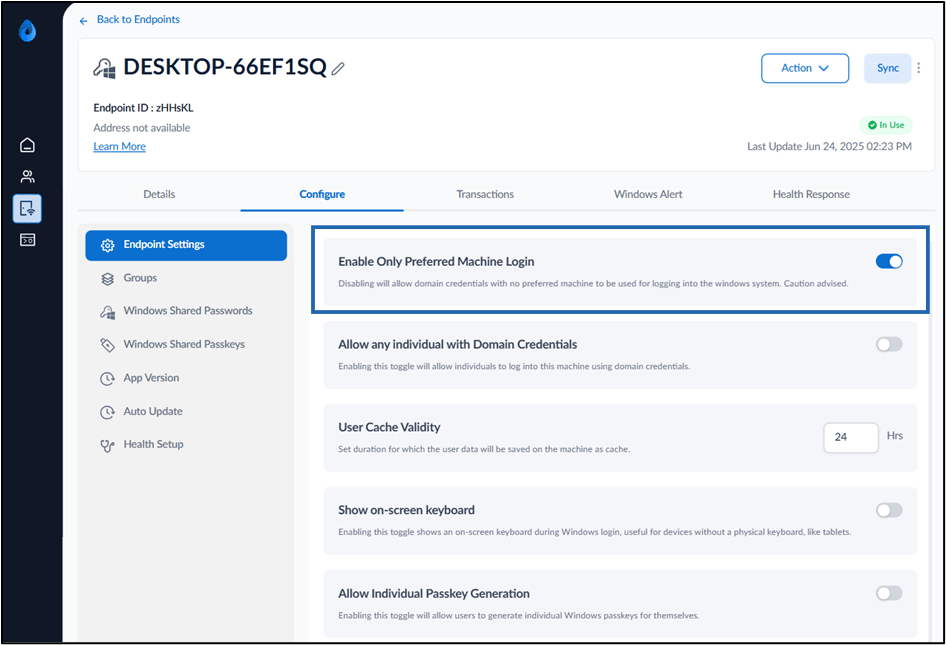Click the Endpoint ID : zHHsKL text

click(x=143, y=108)
